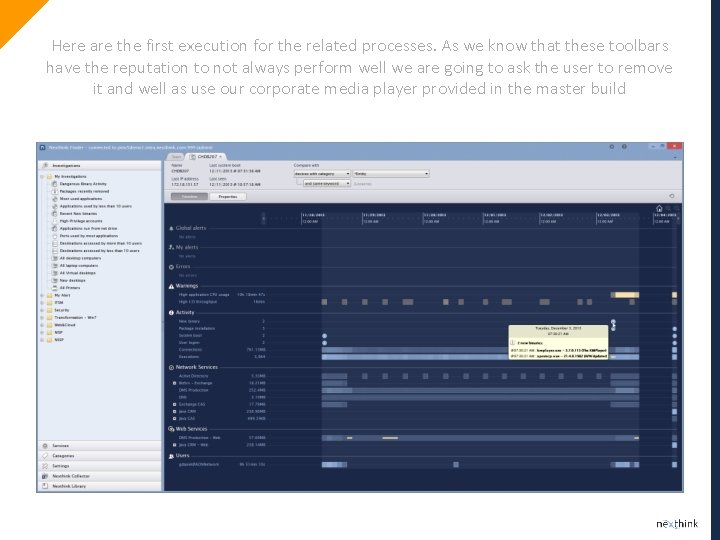The image size is (720, 540).
Task: Switch to the Properties view
Action: pos(228,197)
